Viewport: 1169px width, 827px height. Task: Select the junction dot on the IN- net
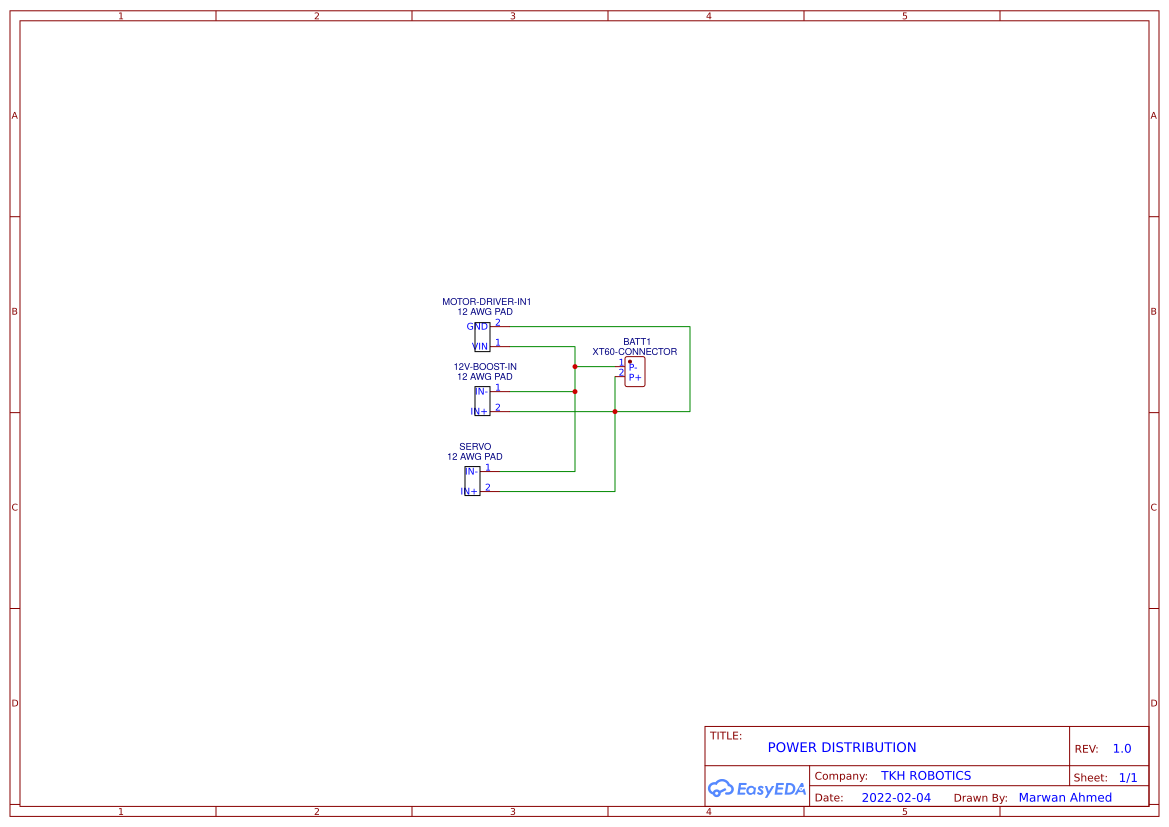(574, 392)
